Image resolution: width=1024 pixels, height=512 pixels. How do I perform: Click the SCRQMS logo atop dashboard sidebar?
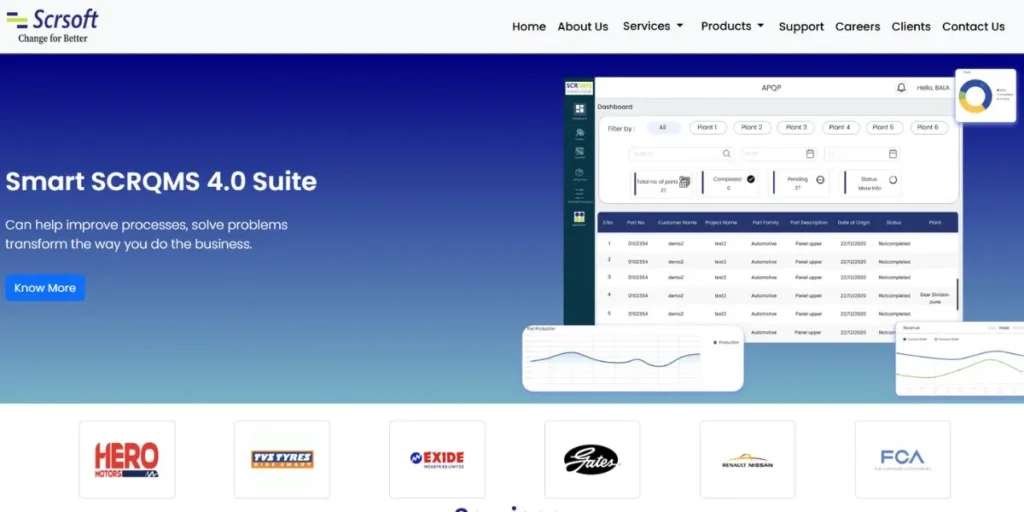[x=579, y=87]
